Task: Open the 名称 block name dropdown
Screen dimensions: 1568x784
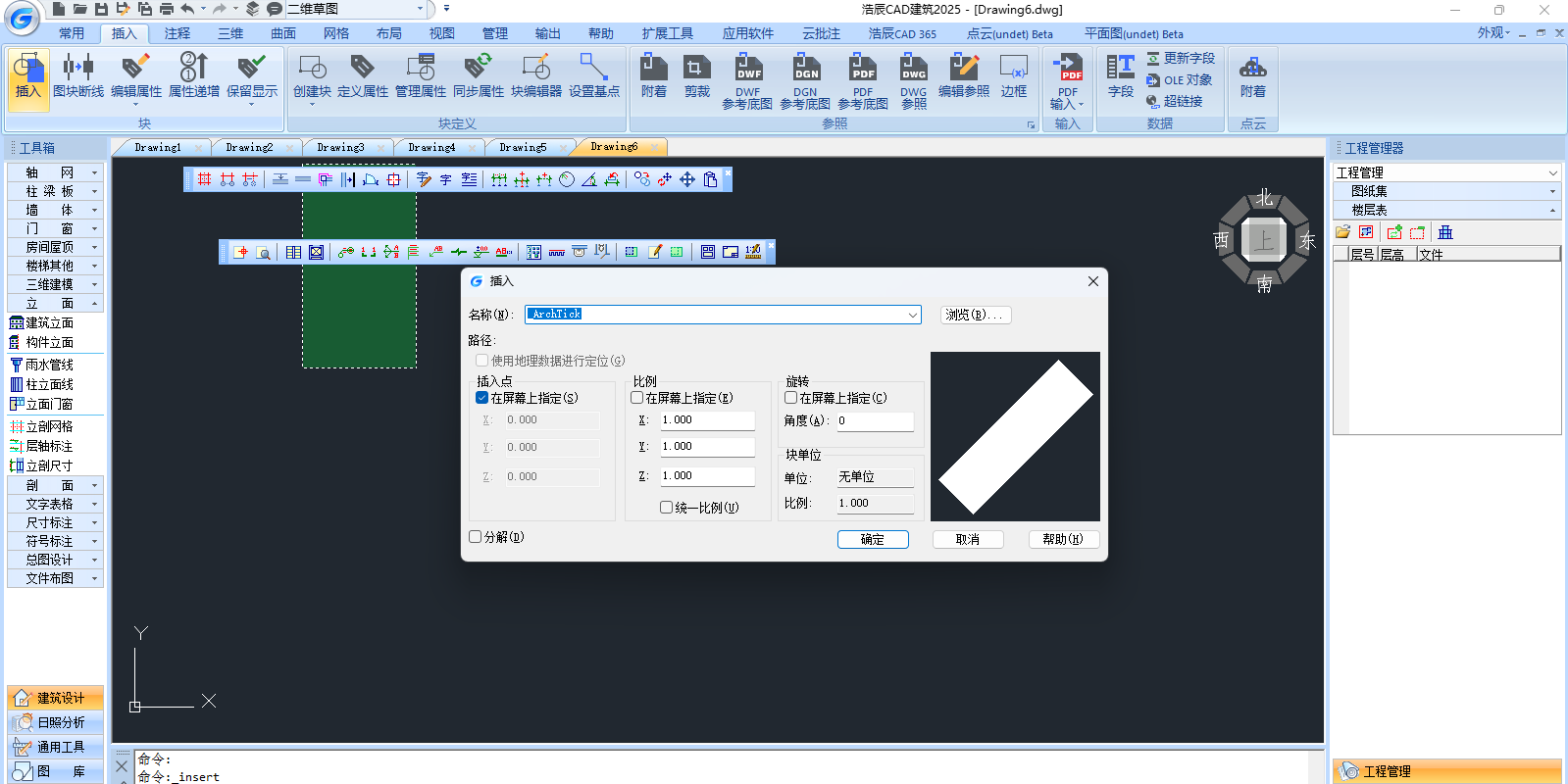Action: [x=912, y=315]
